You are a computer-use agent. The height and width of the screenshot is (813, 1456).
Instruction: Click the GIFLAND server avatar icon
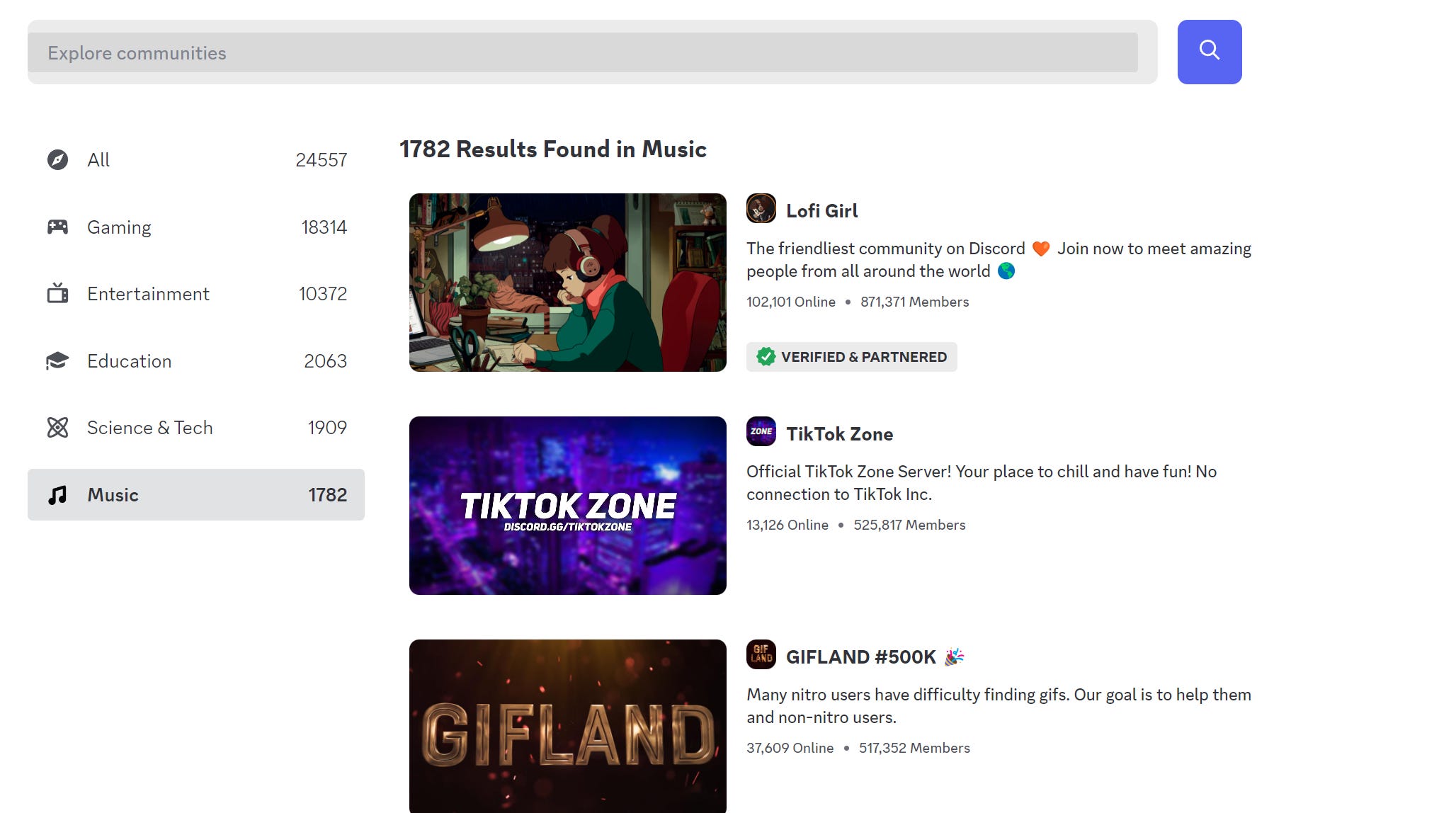click(x=761, y=654)
